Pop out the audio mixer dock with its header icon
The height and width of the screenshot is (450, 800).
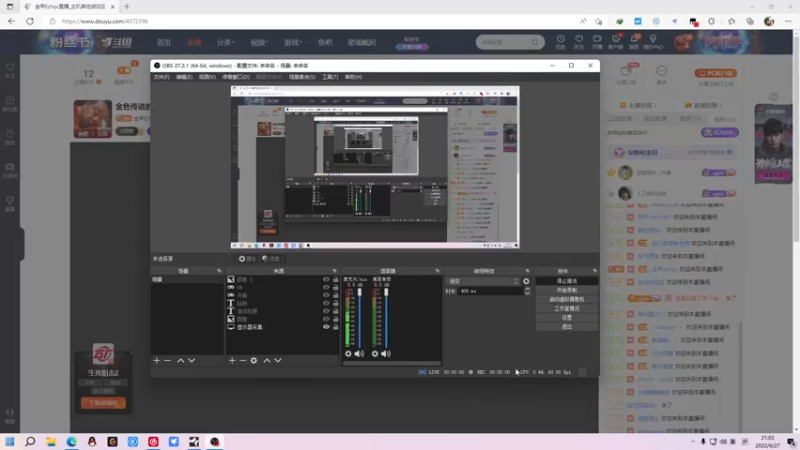(437, 271)
